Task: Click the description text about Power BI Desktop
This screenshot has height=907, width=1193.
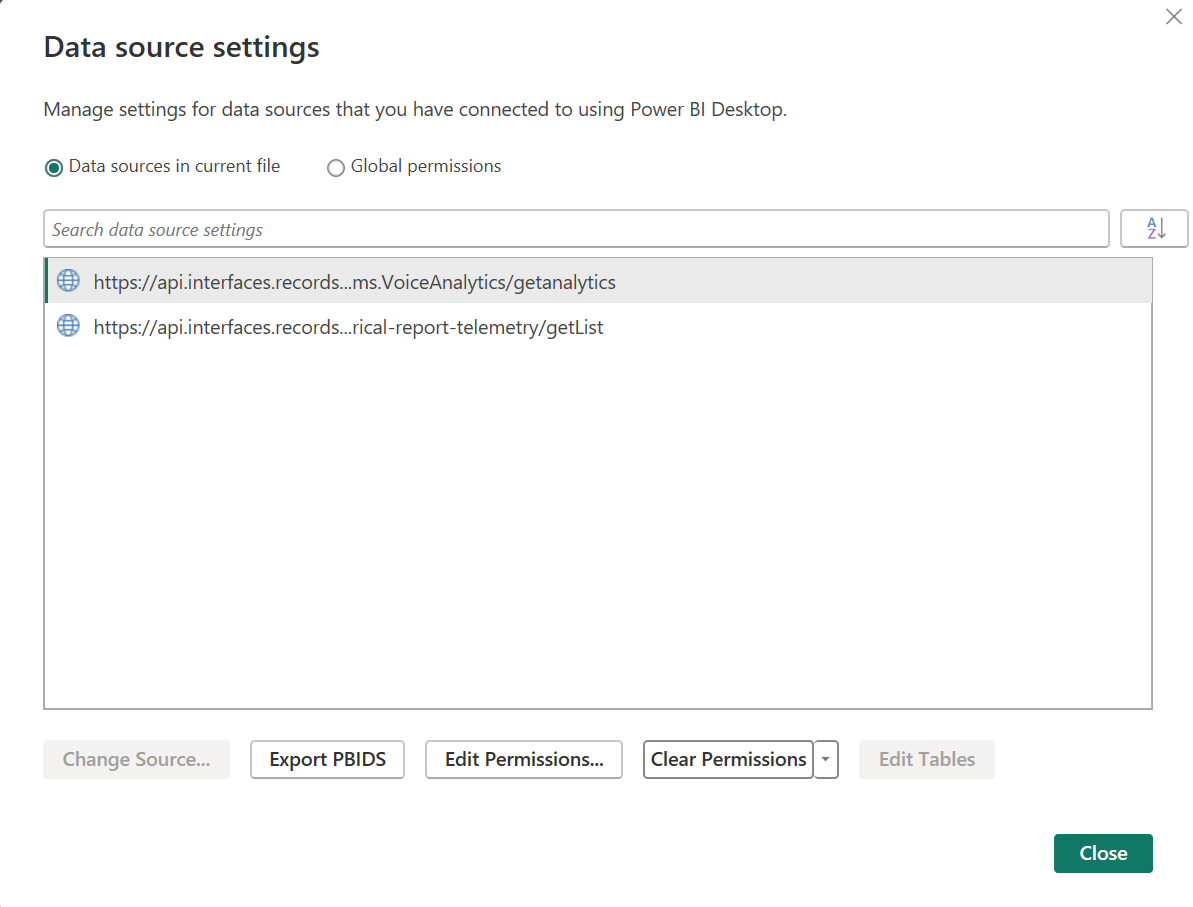Action: tap(415, 109)
